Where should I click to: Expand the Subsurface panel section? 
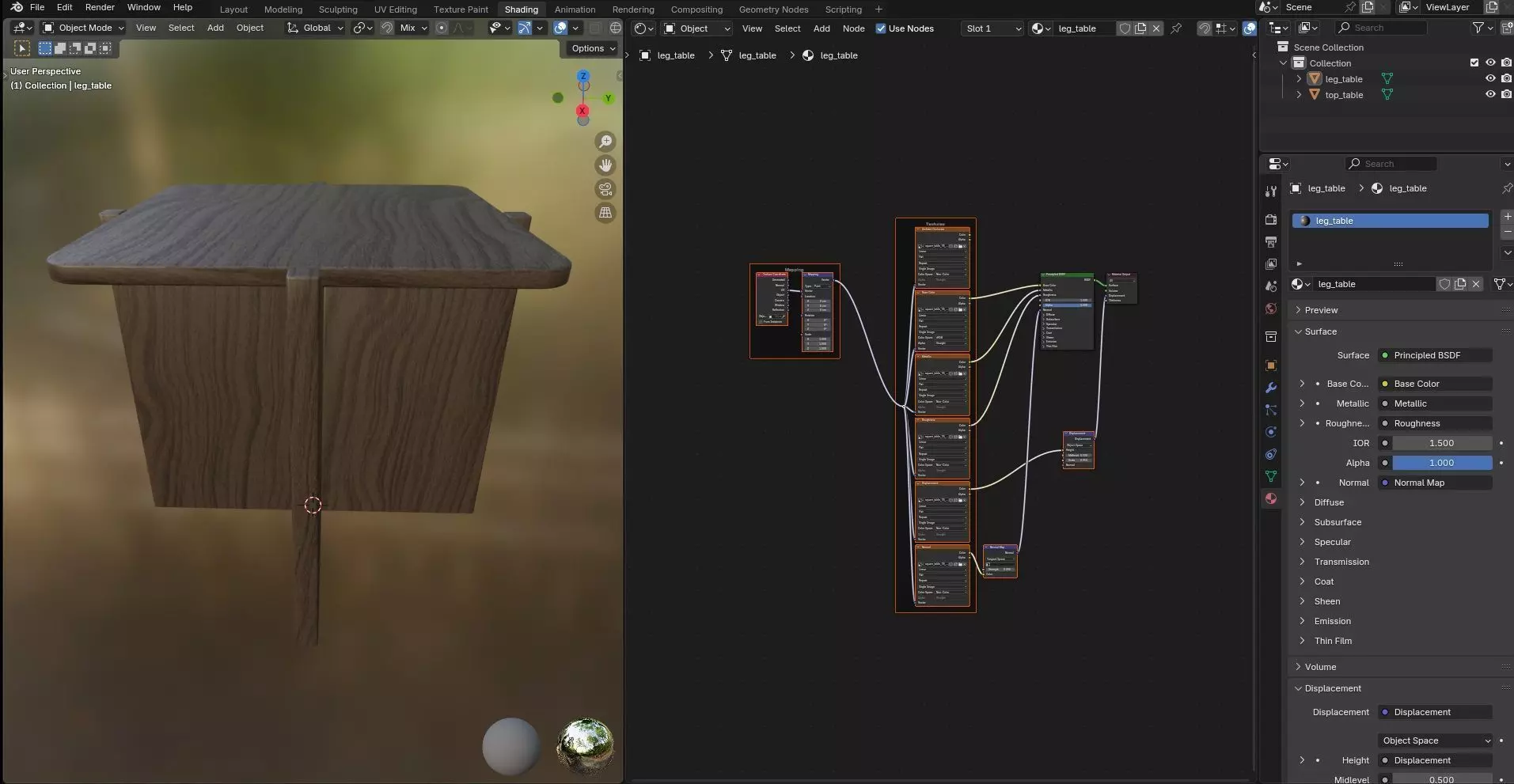point(1338,522)
